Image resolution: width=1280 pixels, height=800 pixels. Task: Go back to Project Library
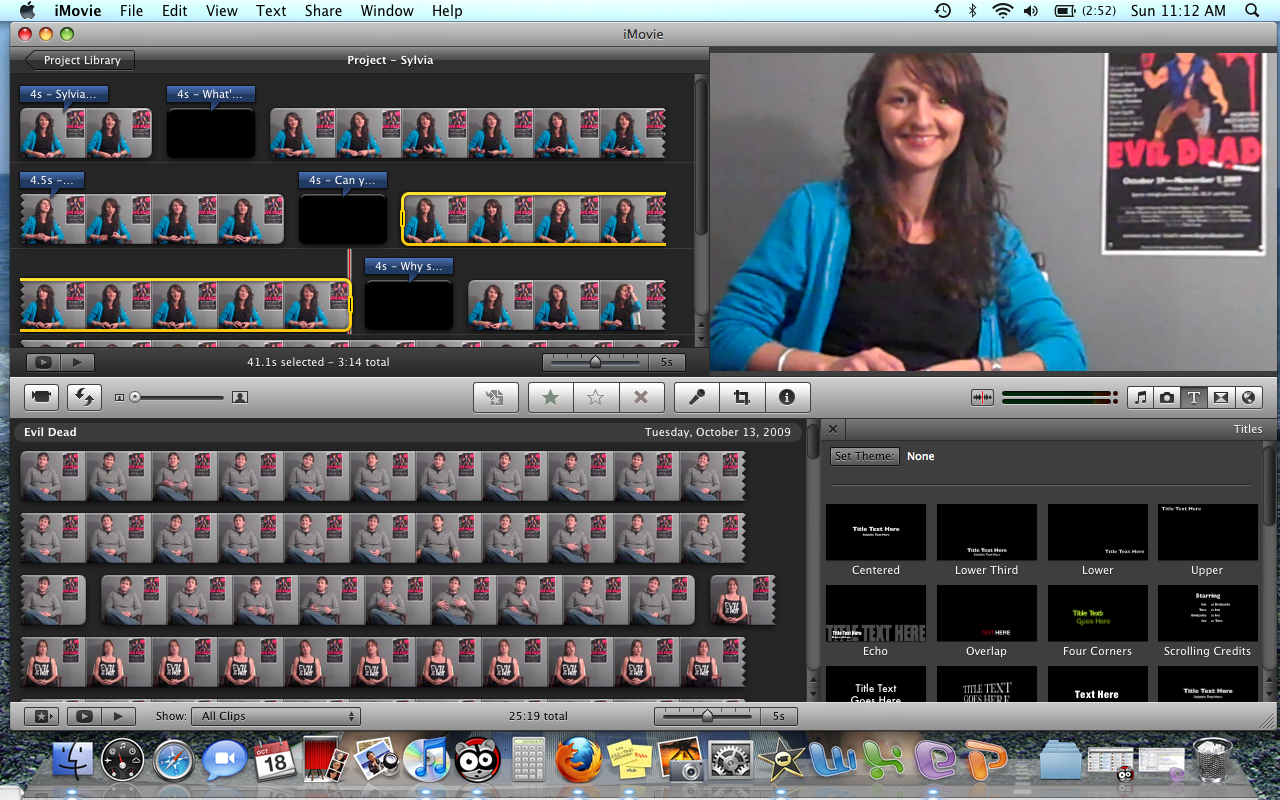[x=80, y=60]
